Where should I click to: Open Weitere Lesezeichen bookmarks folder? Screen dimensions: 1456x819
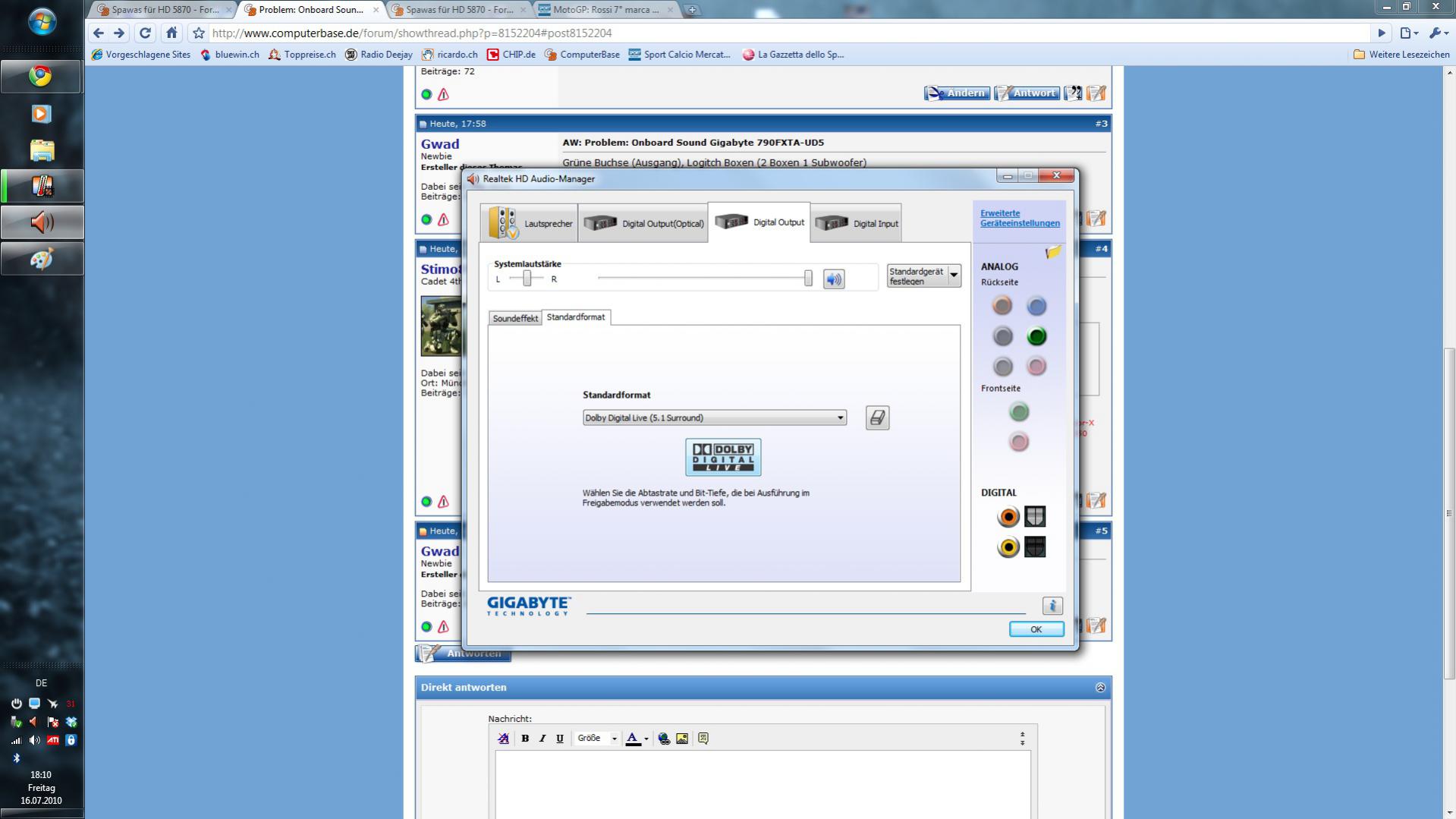point(1401,55)
